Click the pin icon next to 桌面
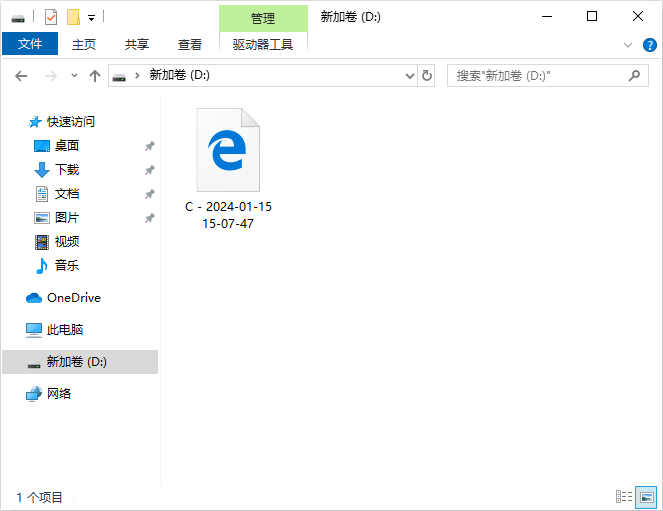 (x=150, y=146)
